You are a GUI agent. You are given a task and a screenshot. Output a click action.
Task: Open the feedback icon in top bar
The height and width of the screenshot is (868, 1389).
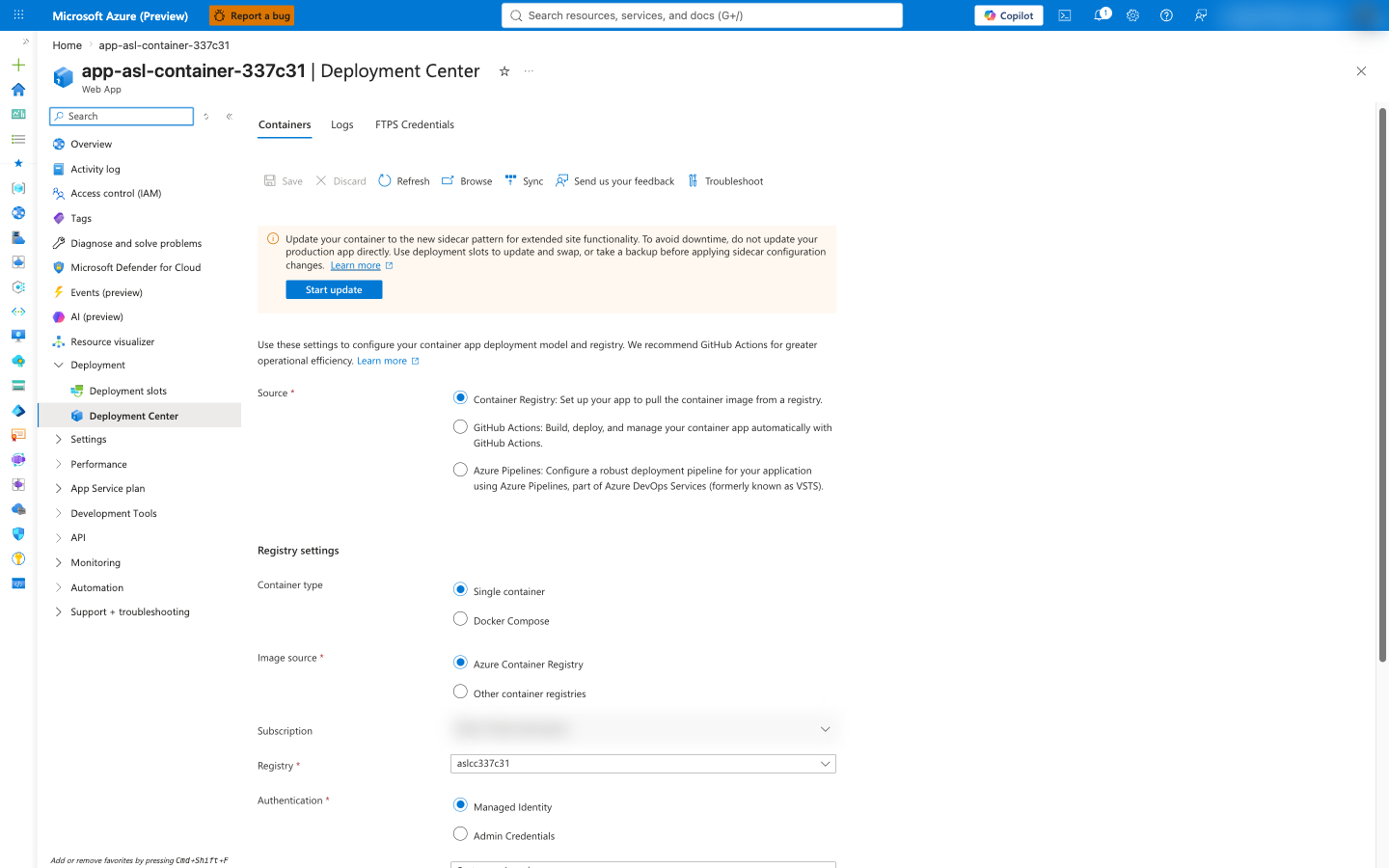(1201, 15)
